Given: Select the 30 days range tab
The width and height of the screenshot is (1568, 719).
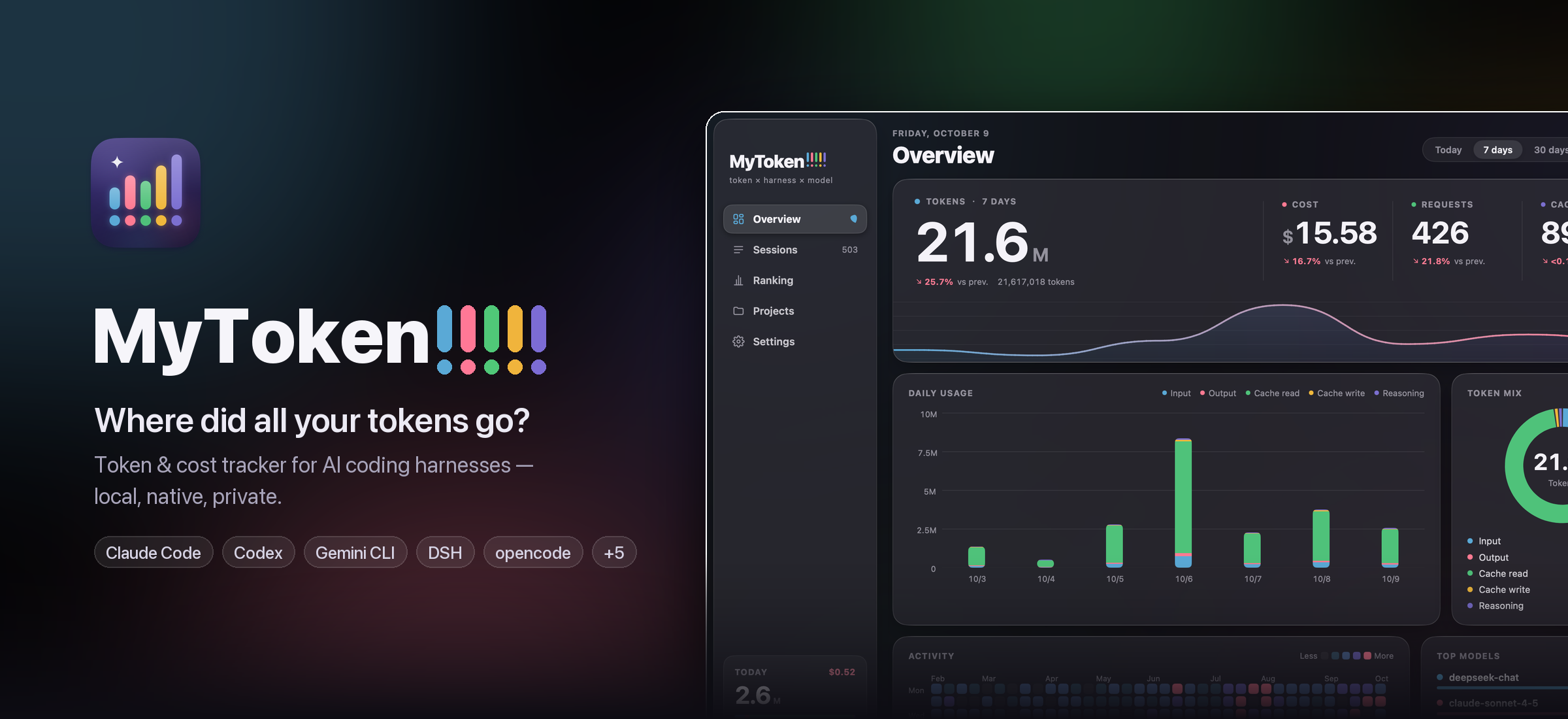Looking at the screenshot, I should point(1550,150).
